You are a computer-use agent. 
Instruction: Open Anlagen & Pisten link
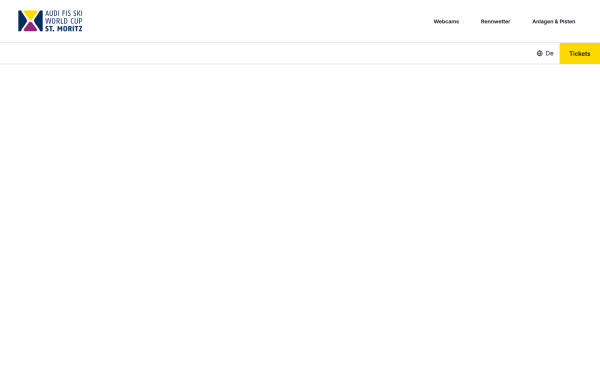point(554,21)
